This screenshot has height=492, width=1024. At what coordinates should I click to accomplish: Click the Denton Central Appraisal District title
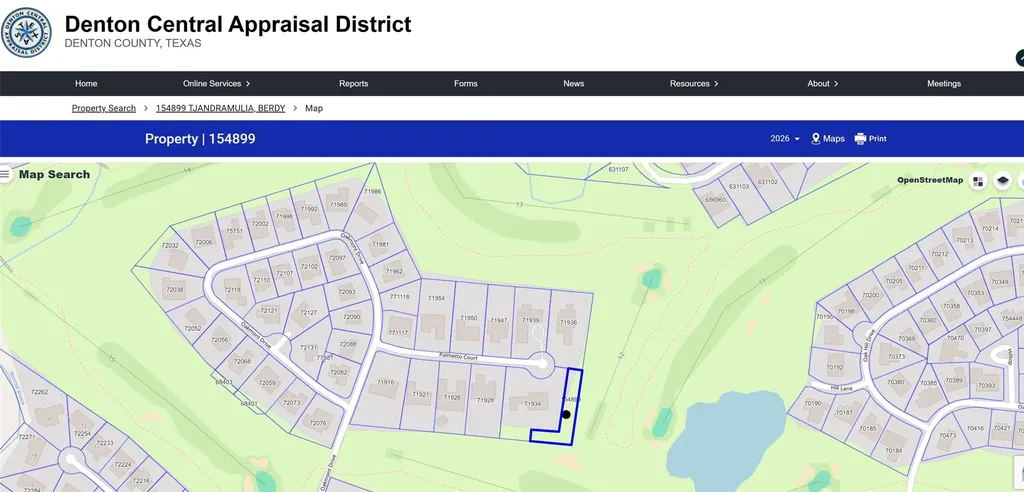click(238, 24)
